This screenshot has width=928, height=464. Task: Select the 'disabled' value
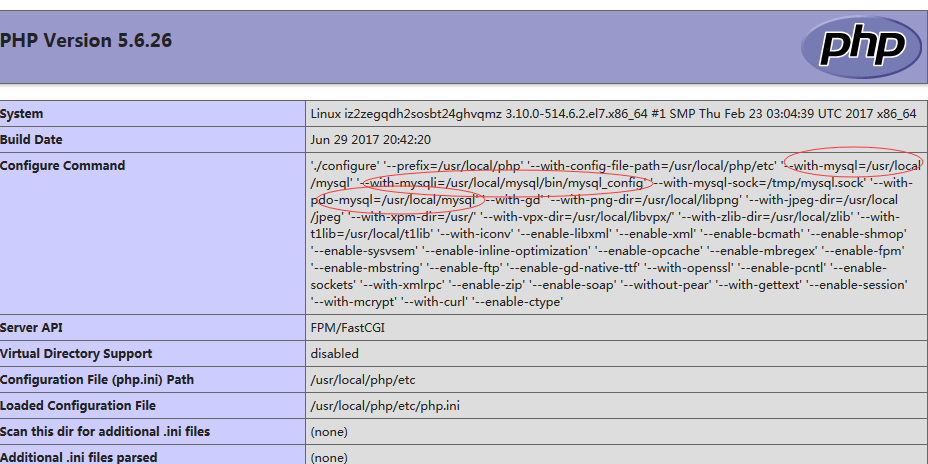(334, 354)
